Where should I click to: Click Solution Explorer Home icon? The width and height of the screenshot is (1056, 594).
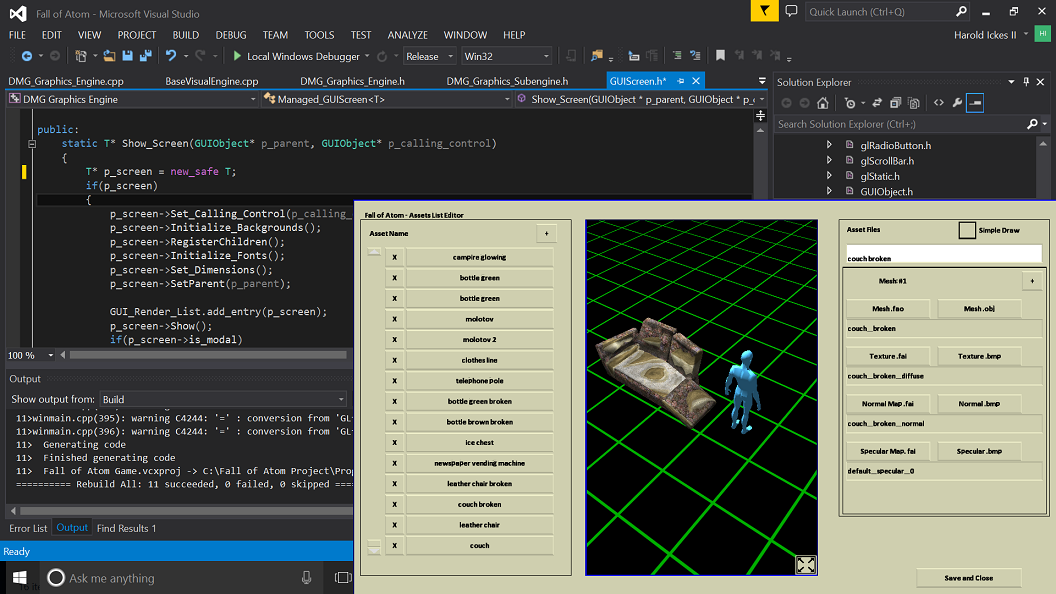[822, 103]
